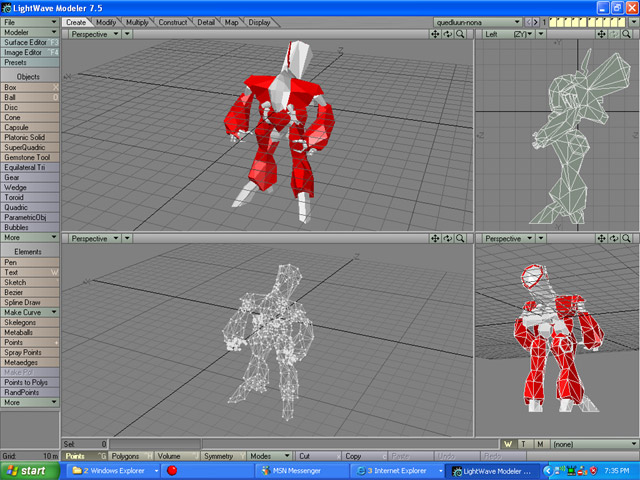This screenshot has height=480, width=640.
Task: Click the pan icon in the Left (ZY) viewport
Action: point(601,34)
